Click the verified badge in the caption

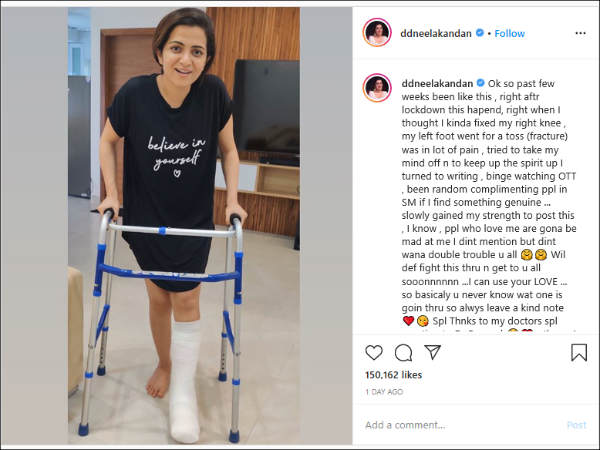coord(481,83)
